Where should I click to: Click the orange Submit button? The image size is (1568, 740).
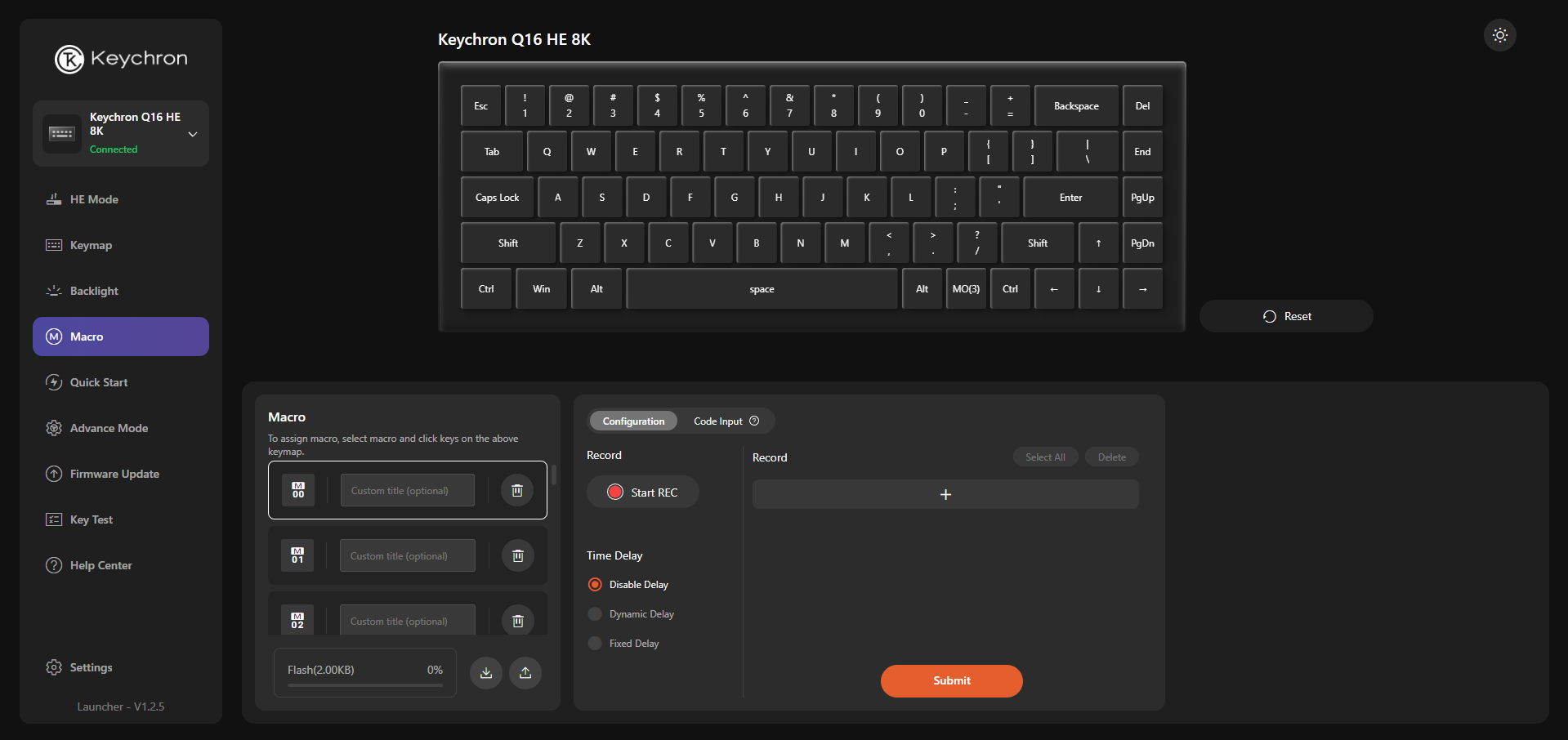click(952, 681)
